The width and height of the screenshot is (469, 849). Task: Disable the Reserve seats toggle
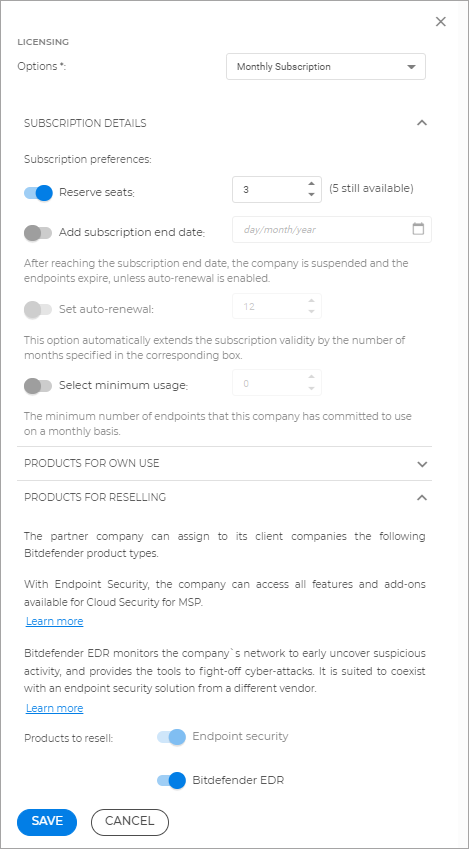(38, 193)
